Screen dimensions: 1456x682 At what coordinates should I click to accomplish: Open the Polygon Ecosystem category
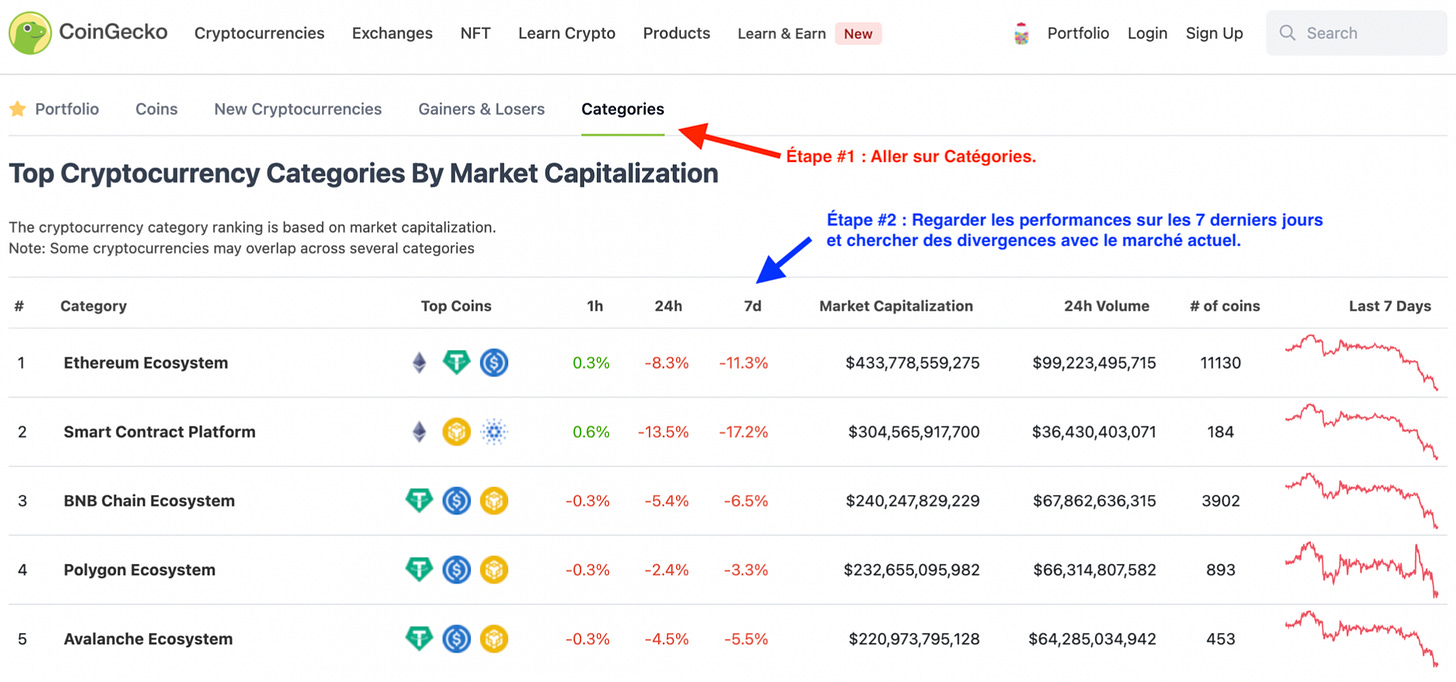[140, 569]
